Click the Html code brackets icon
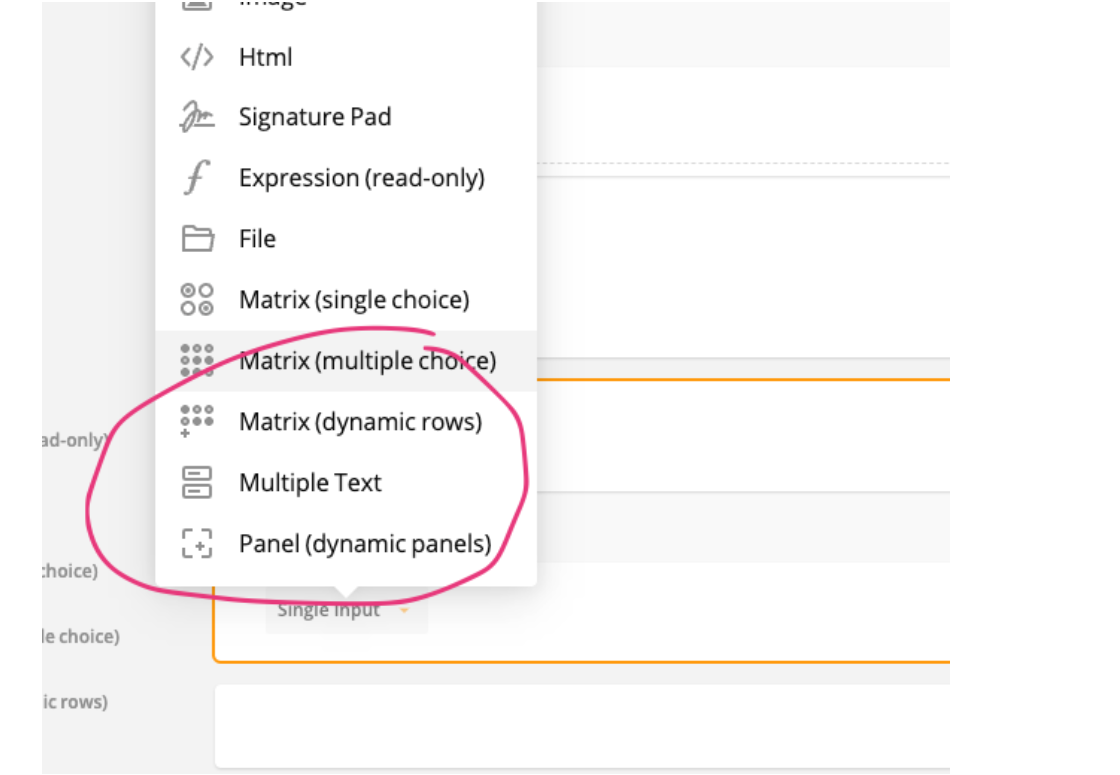This screenshot has width=1120, height=775. coord(196,57)
